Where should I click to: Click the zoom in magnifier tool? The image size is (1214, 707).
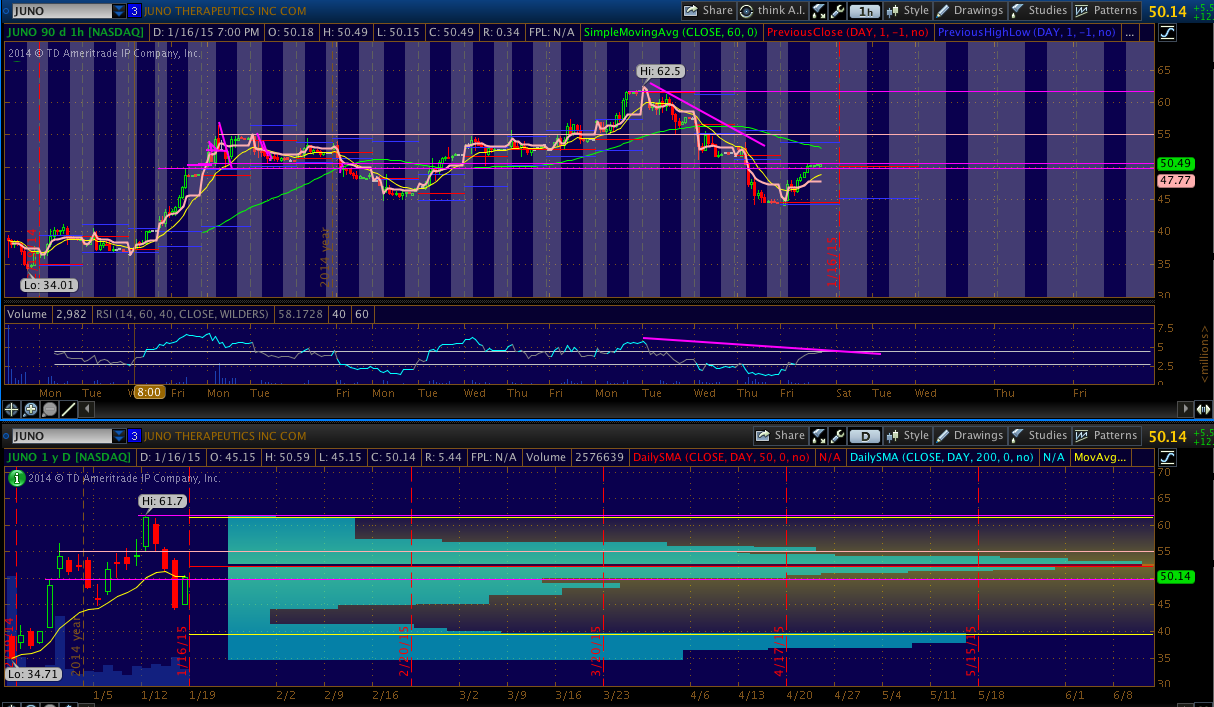point(31,409)
